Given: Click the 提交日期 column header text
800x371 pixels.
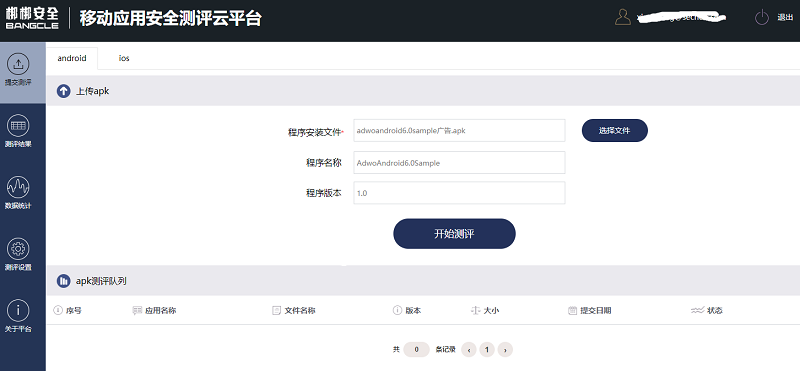Looking at the screenshot, I should point(595,310).
